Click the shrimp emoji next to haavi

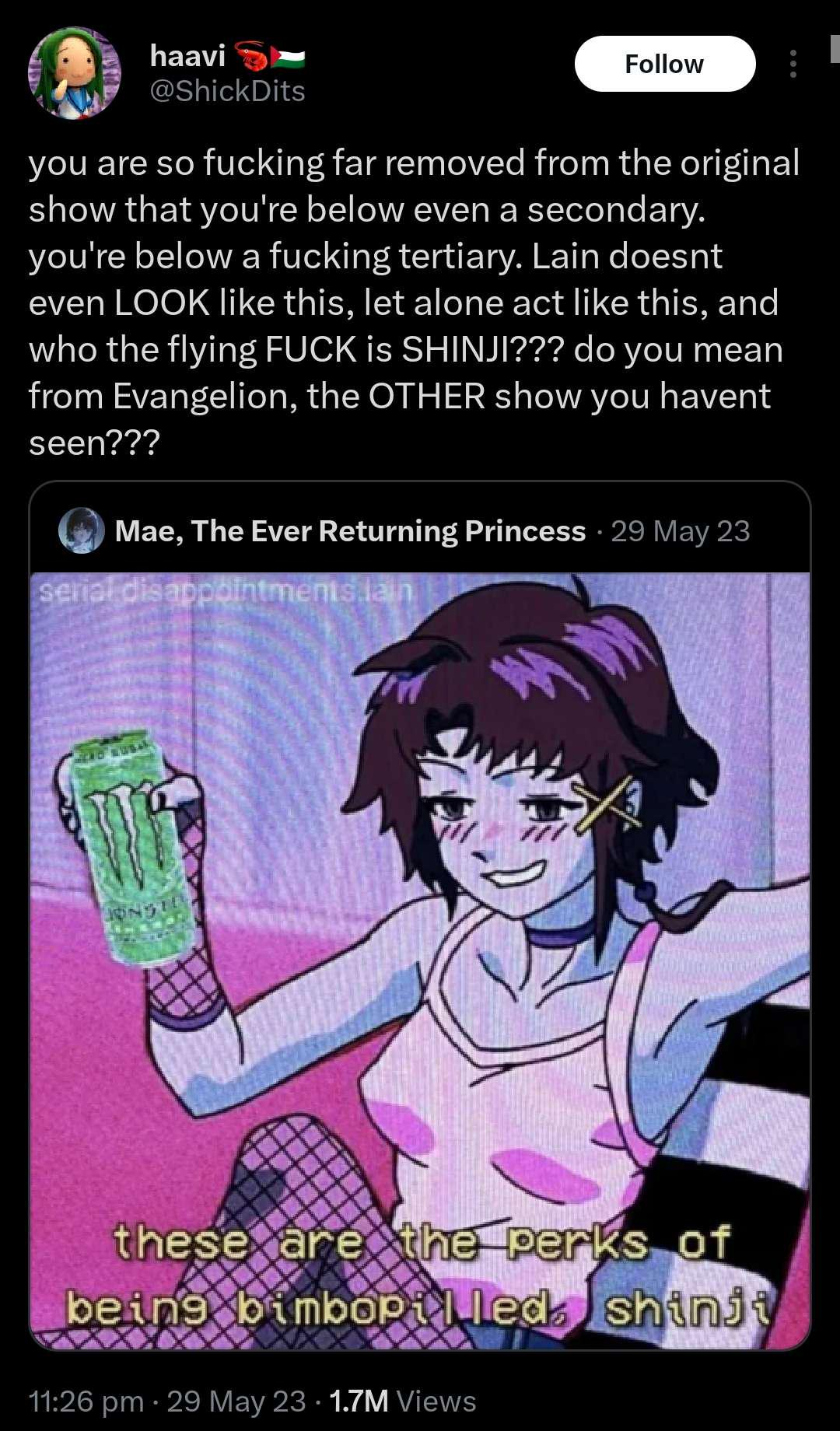[251, 55]
